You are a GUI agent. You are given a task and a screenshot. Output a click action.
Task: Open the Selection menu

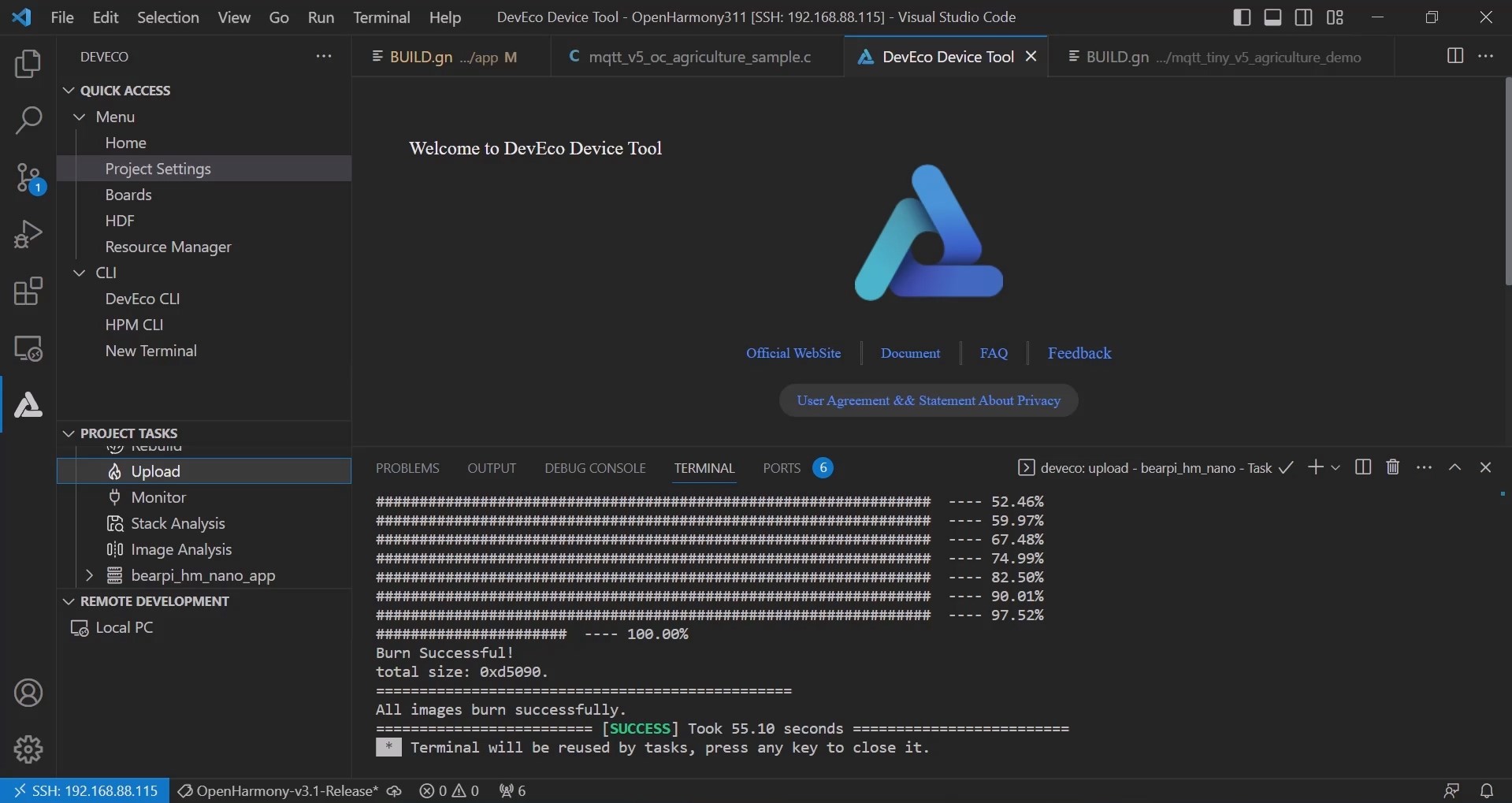click(168, 17)
